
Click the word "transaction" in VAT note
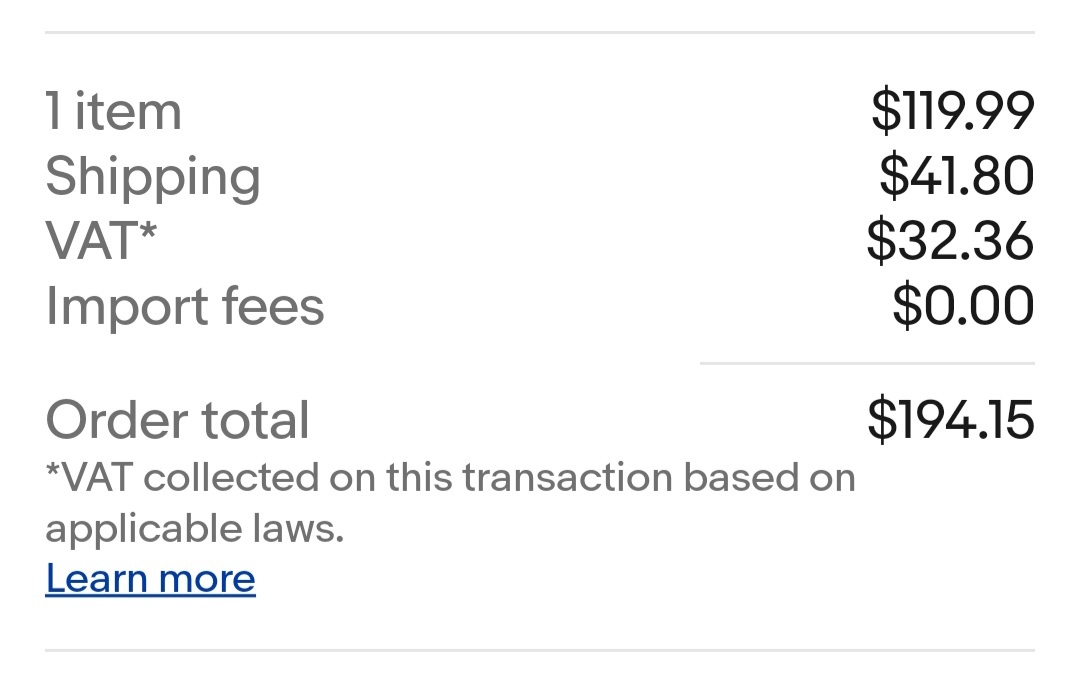tap(571, 478)
